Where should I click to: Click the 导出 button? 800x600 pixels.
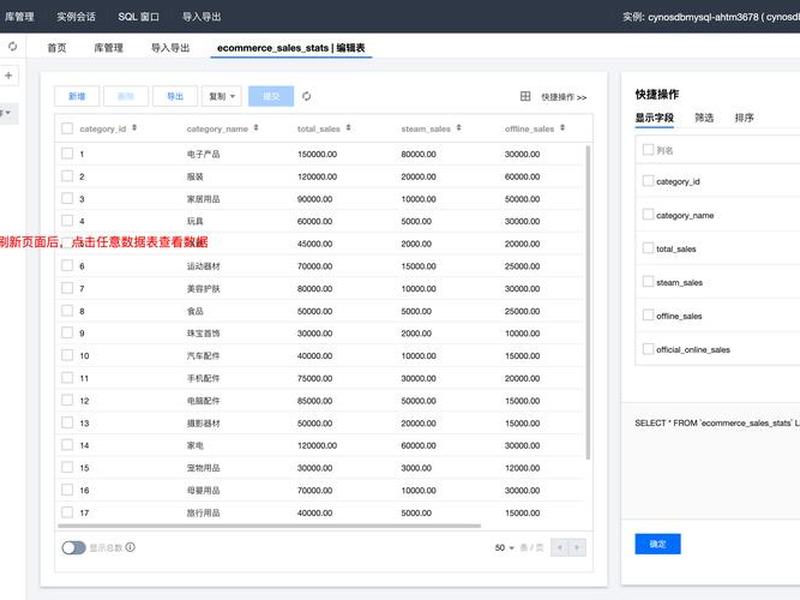pyautogui.click(x=174, y=96)
